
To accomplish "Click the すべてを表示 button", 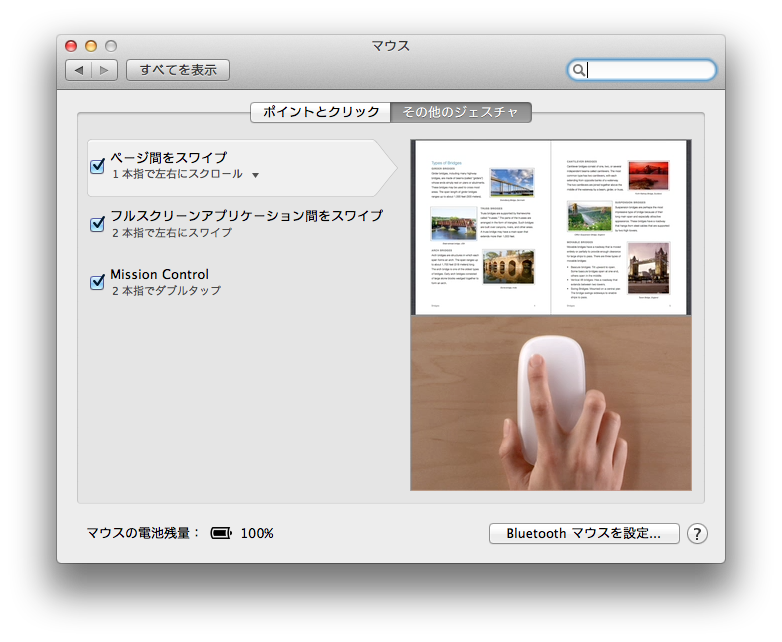I will click(178, 70).
